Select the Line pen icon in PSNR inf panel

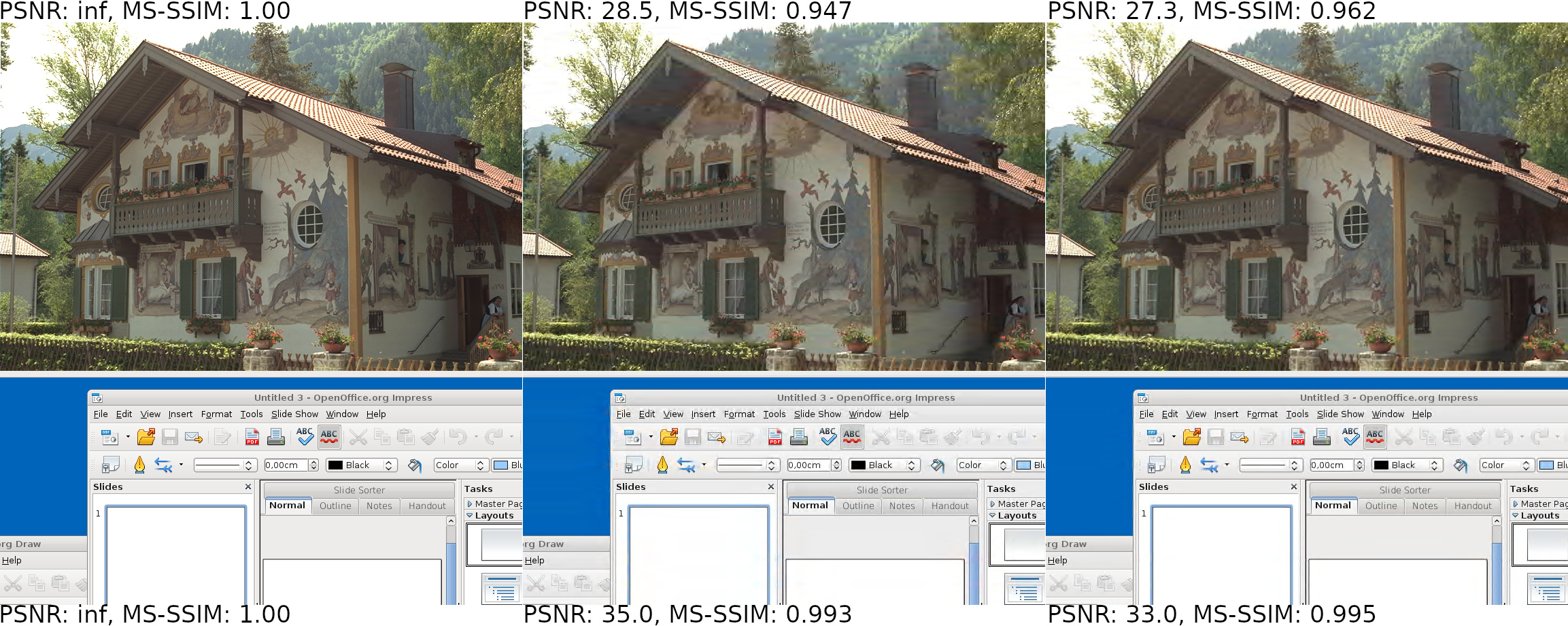point(139,465)
